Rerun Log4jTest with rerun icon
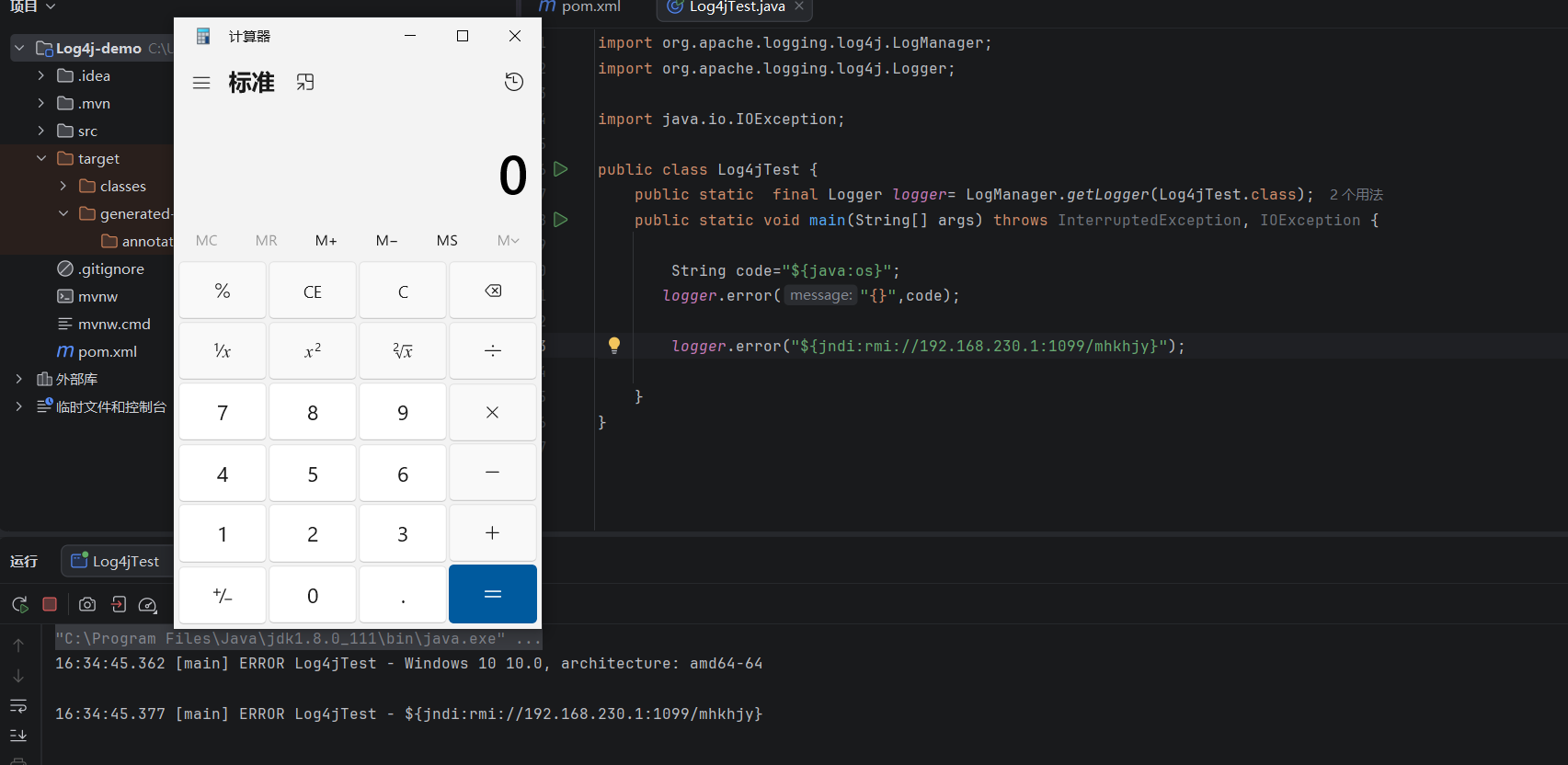Image resolution: width=1568 pixels, height=765 pixels. (19, 604)
